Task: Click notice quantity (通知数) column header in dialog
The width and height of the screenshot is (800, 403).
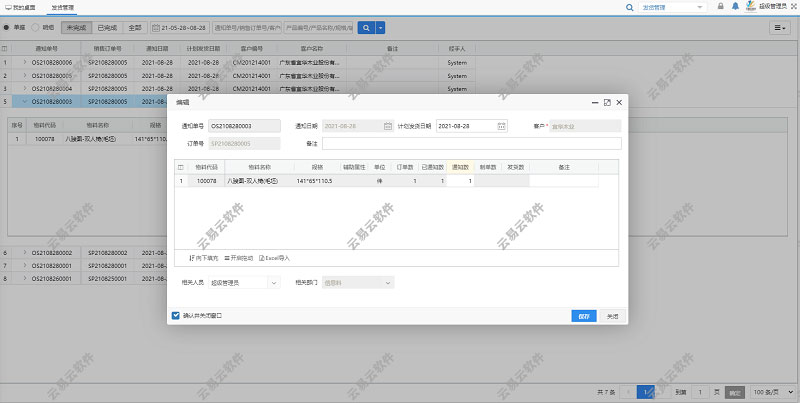Action: [x=461, y=167]
